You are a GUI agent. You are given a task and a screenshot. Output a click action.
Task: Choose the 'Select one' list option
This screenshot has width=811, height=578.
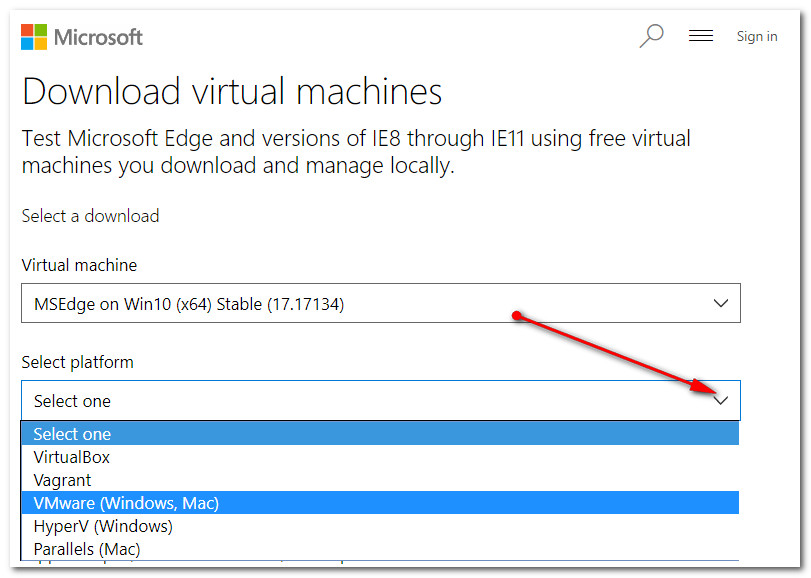click(x=380, y=434)
